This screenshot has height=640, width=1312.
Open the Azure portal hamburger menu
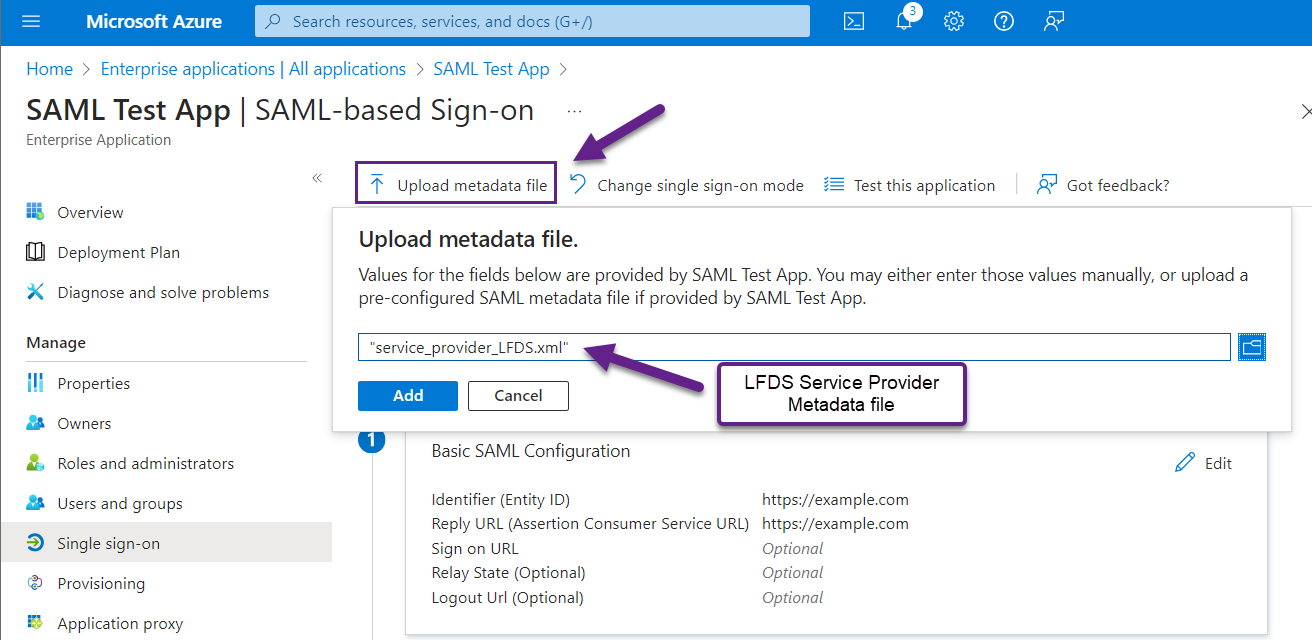pyautogui.click(x=31, y=21)
